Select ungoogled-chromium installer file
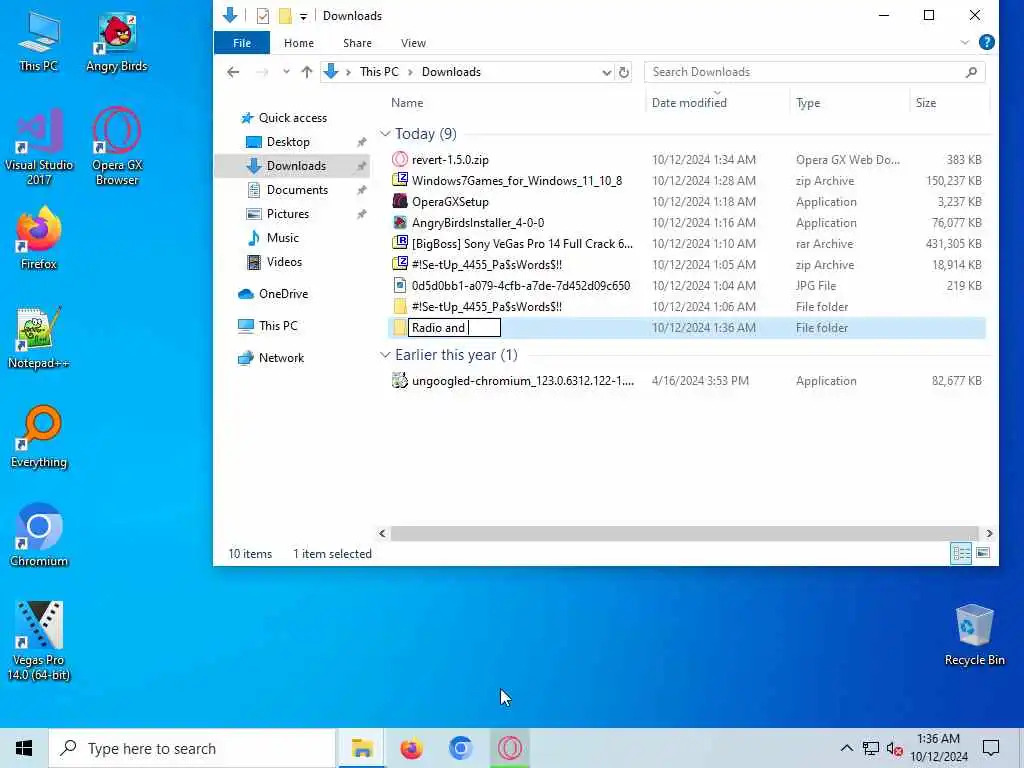 pyautogui.click(x=522, y=381)
